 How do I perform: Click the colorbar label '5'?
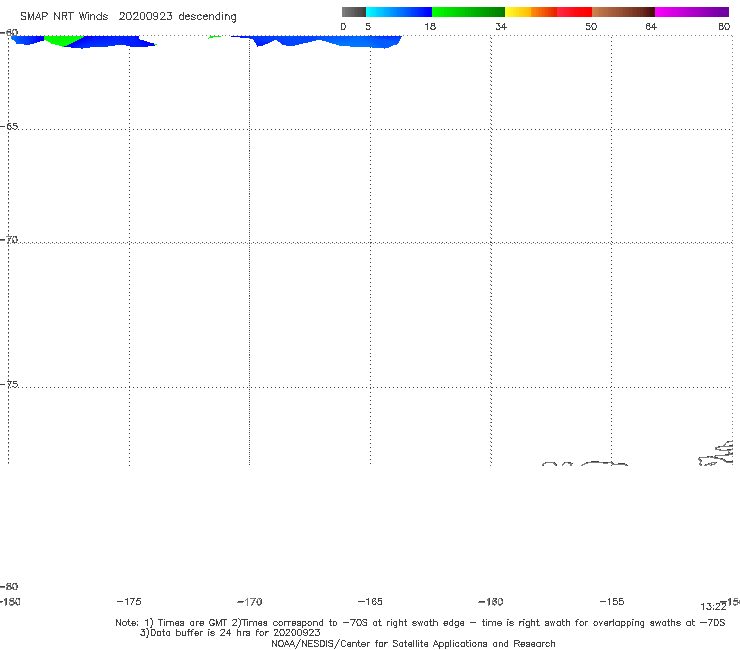(368, 27)
